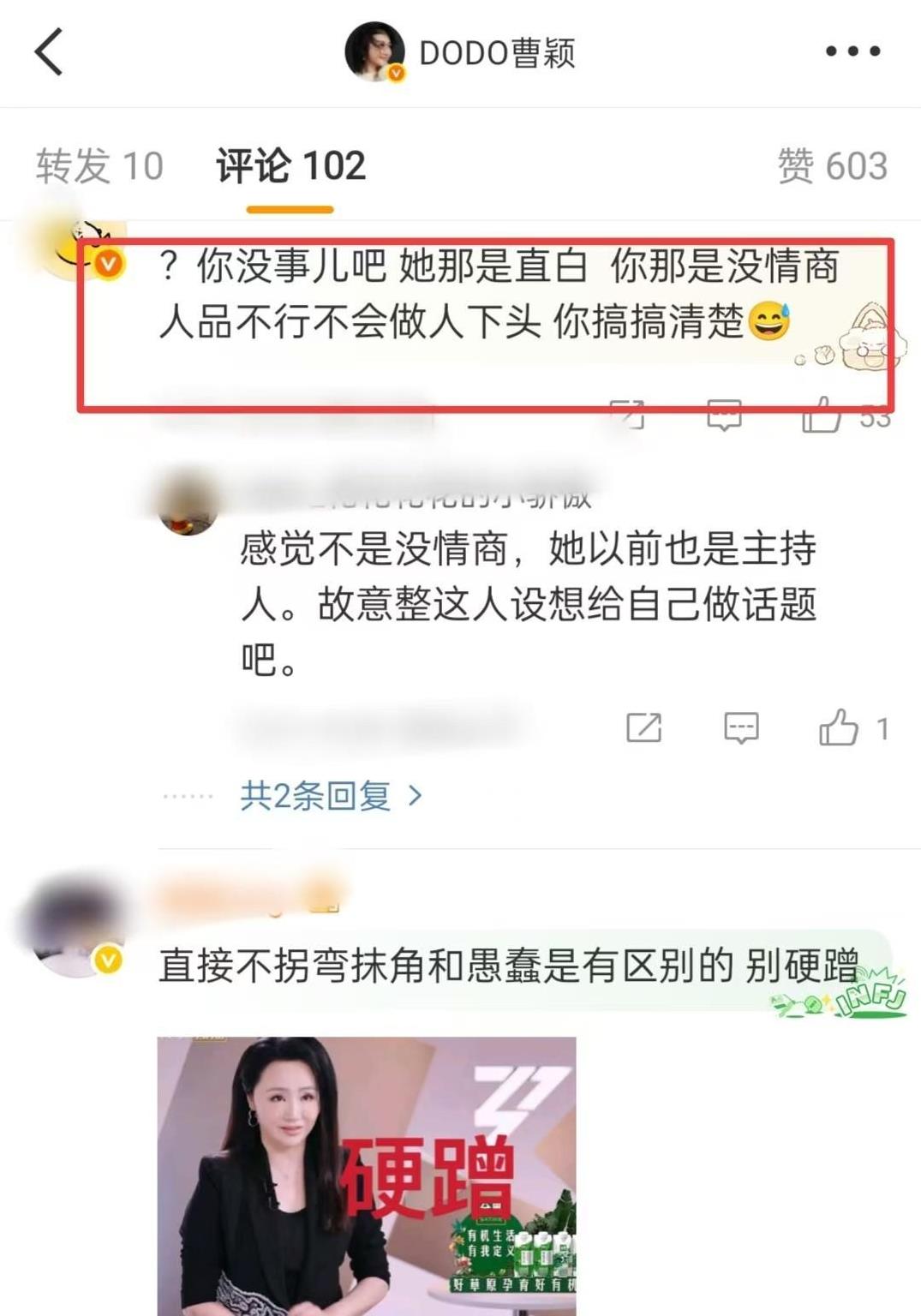Viewport: 921px width, 1316px height.
Task: Reply to the 主持人 comment via chat icon
Action: pos(741,728)
